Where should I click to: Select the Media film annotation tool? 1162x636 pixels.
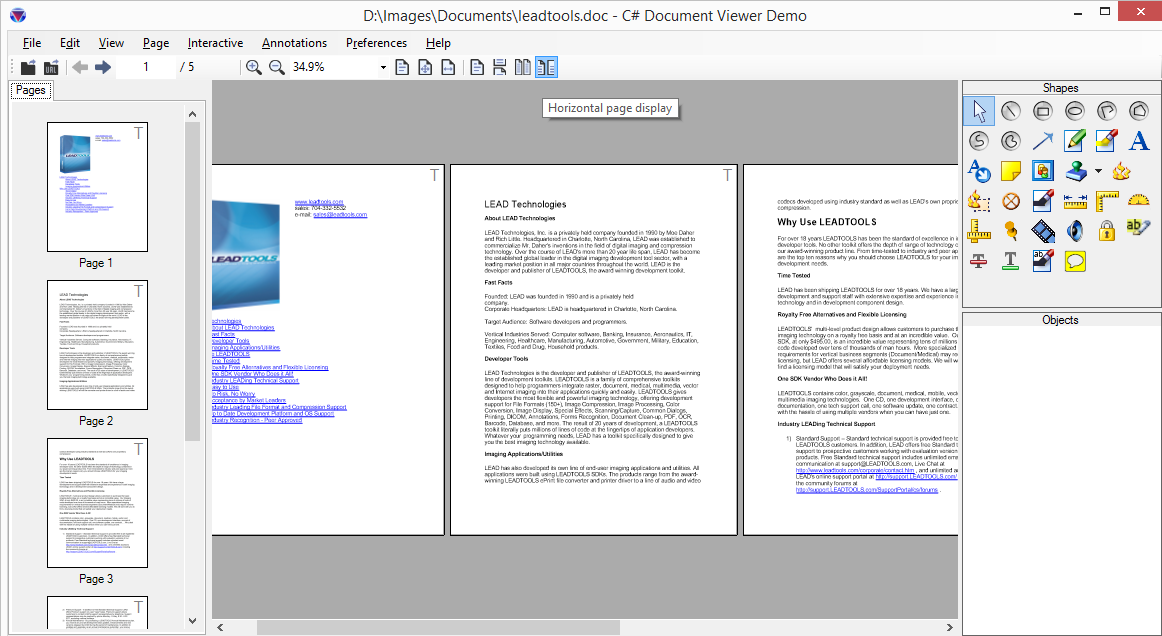[x=1043, y=231]
